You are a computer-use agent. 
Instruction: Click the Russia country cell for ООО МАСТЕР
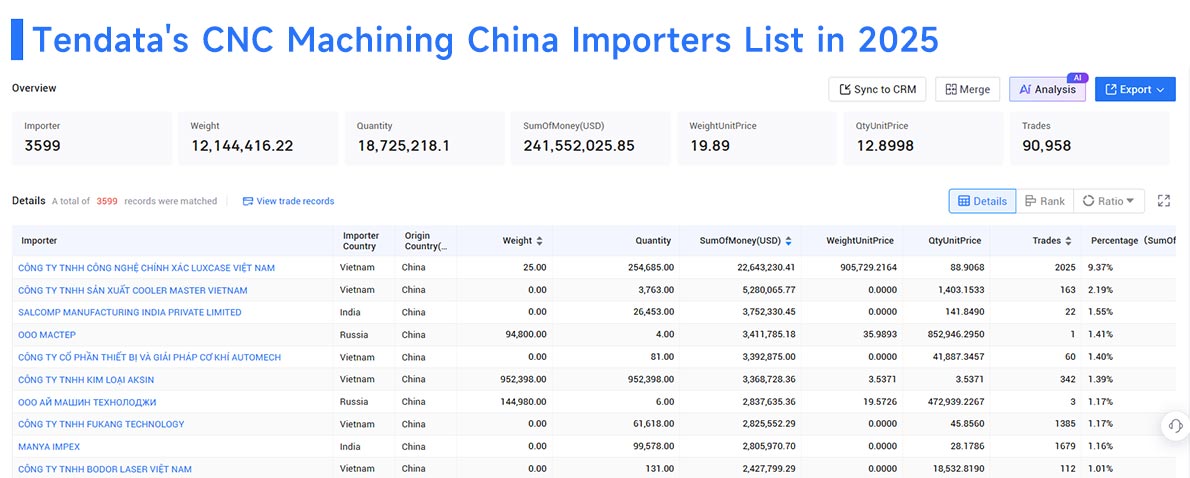point(354,335)
